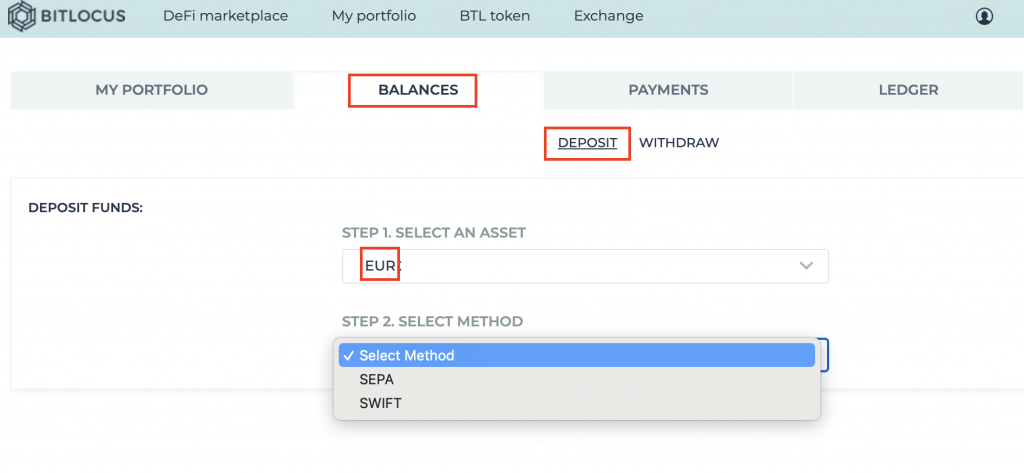Click the method select box edge
Viewport: 1024px width, 473px height.
click(824, 355)
